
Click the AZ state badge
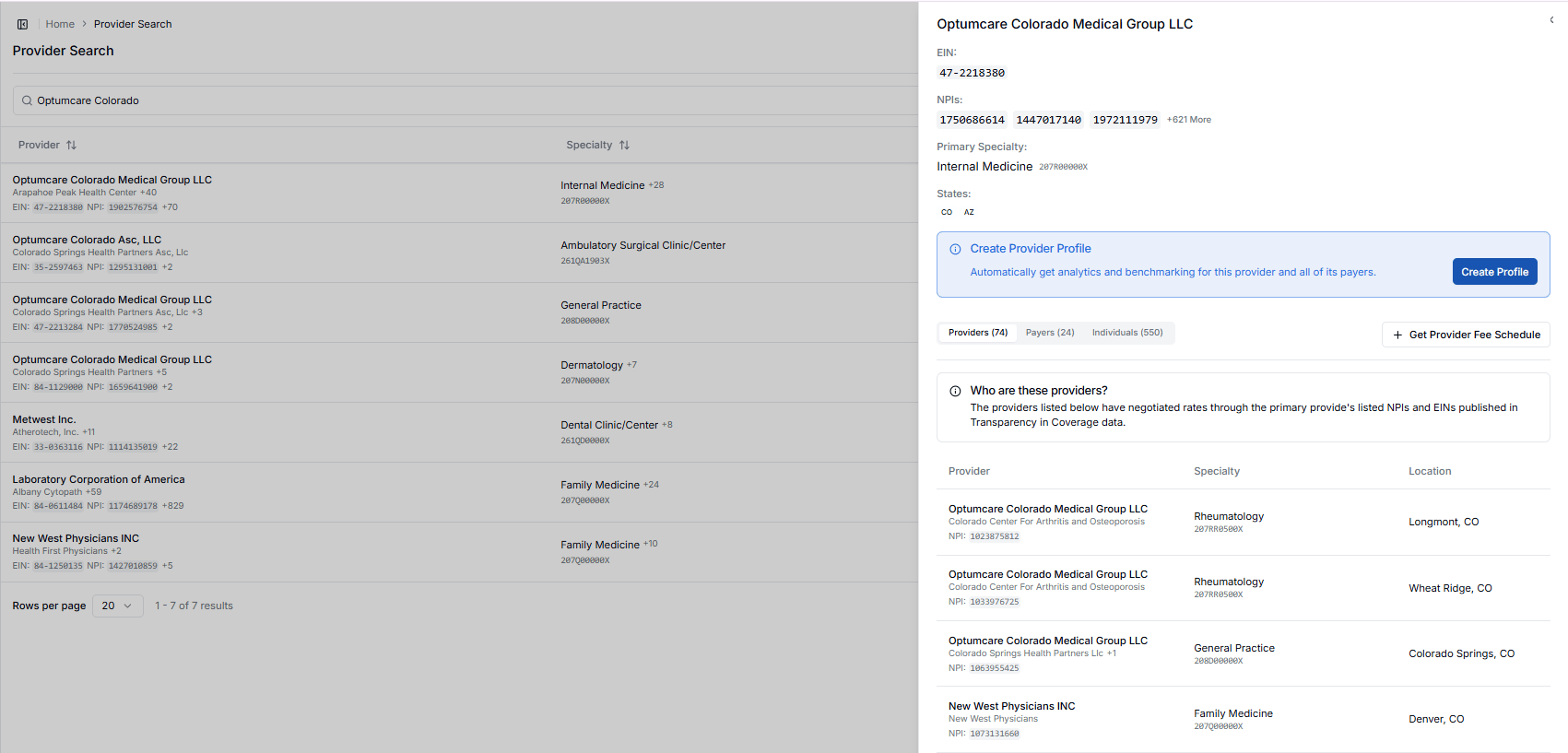pyautogui.click(x=969, y=212)
